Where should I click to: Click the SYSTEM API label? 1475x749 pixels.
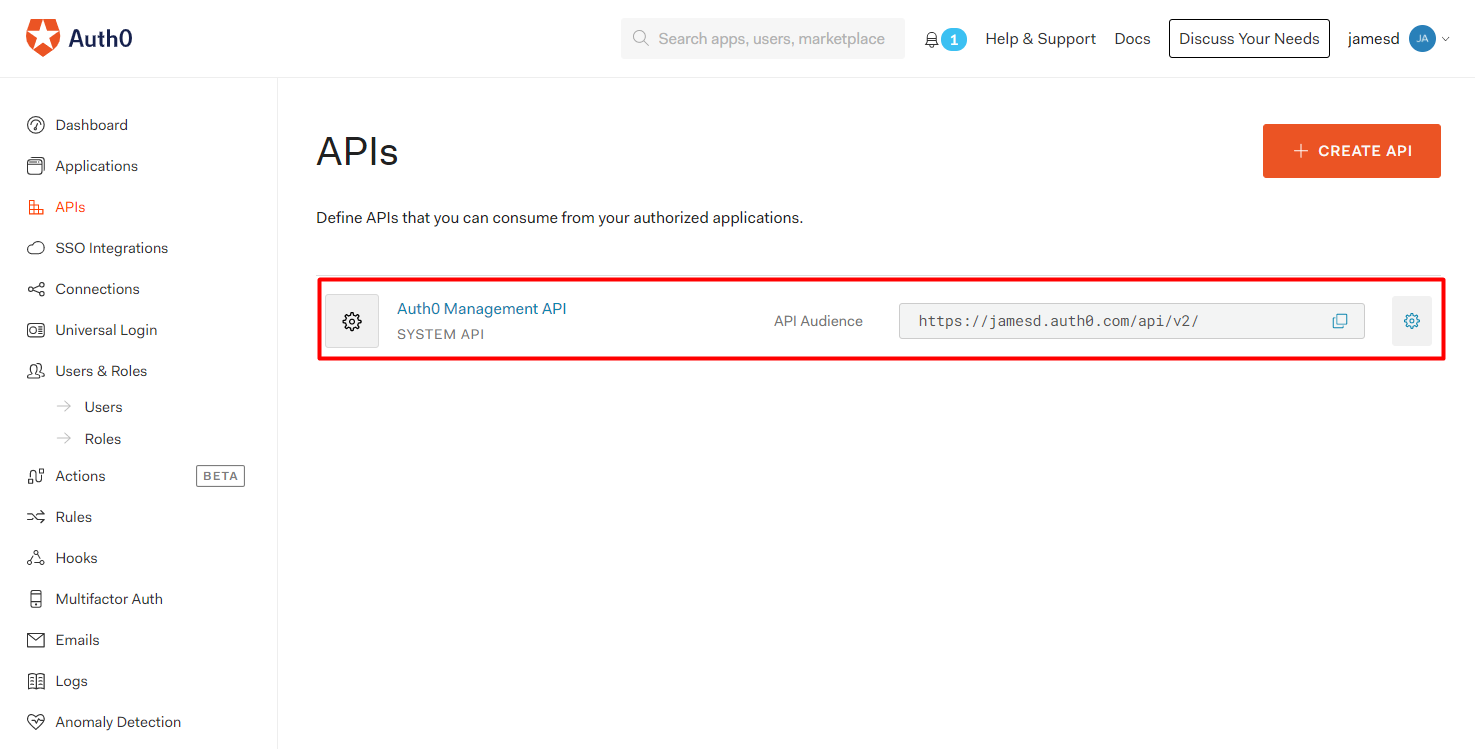click(x=441, y=334)
